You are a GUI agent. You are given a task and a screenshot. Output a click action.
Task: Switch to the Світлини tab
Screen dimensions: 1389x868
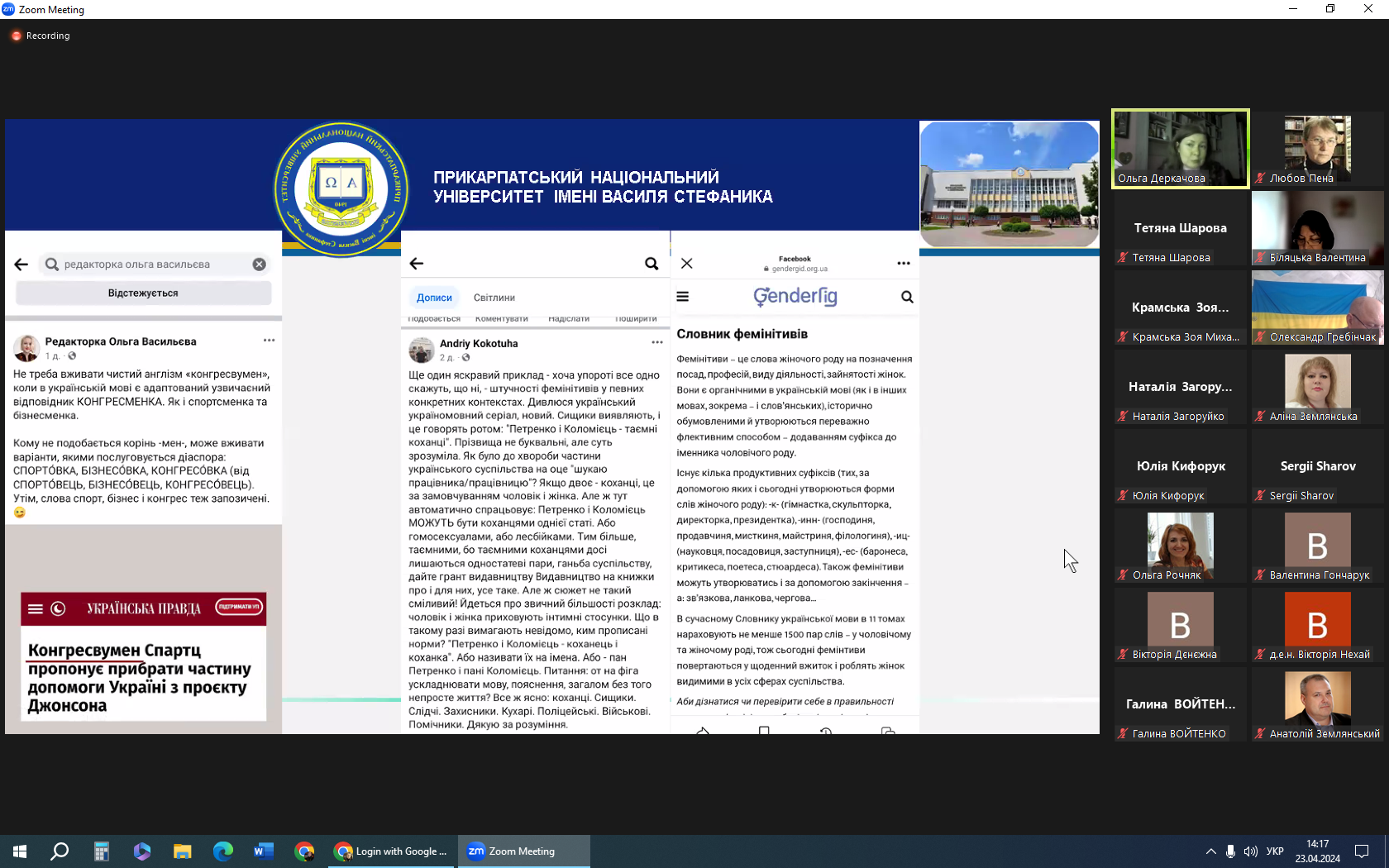[494, 298]
